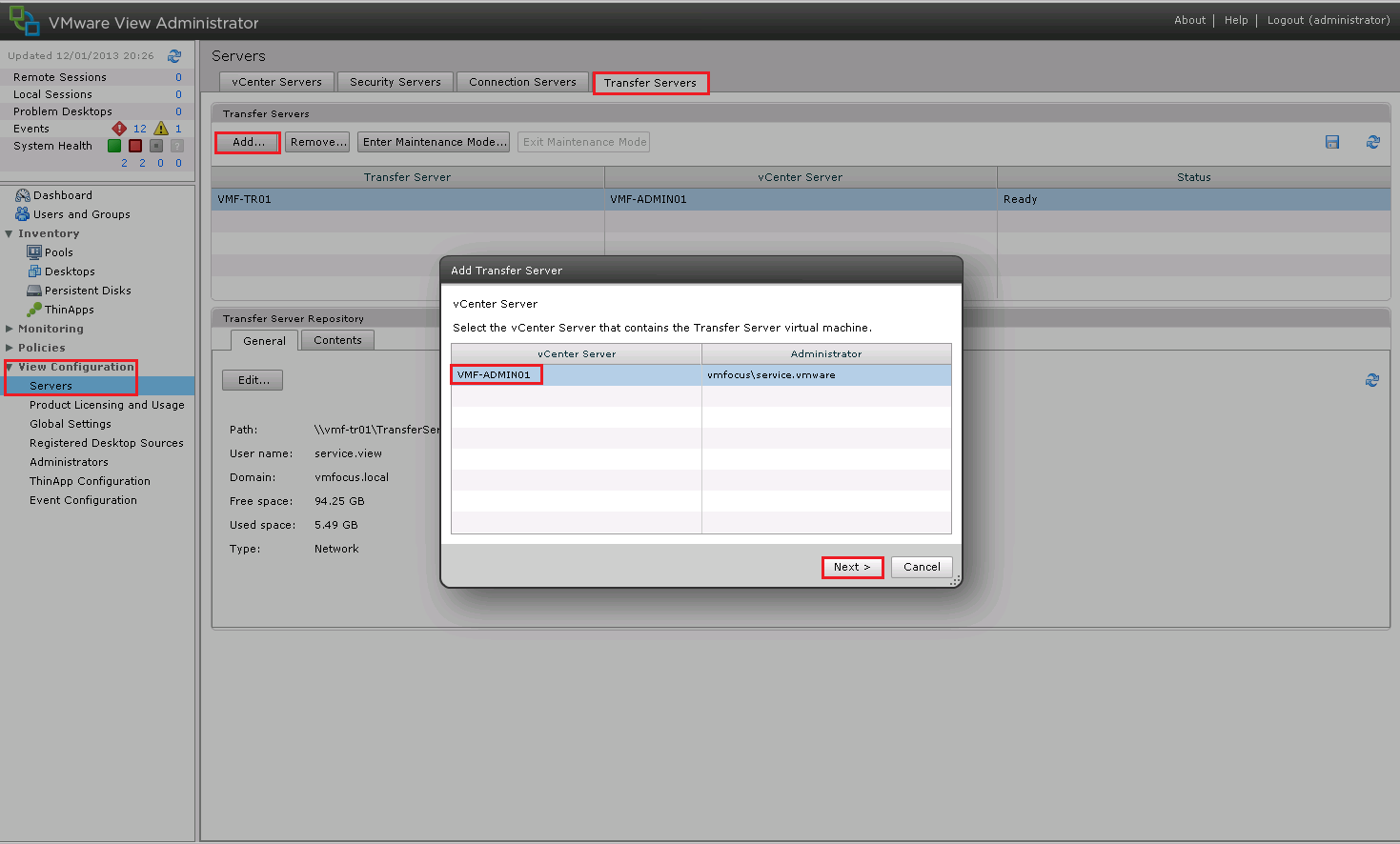Click the ThinApps green dots icon
The width and height of the screenshot is (1400, 844).
tap(34, 310)
